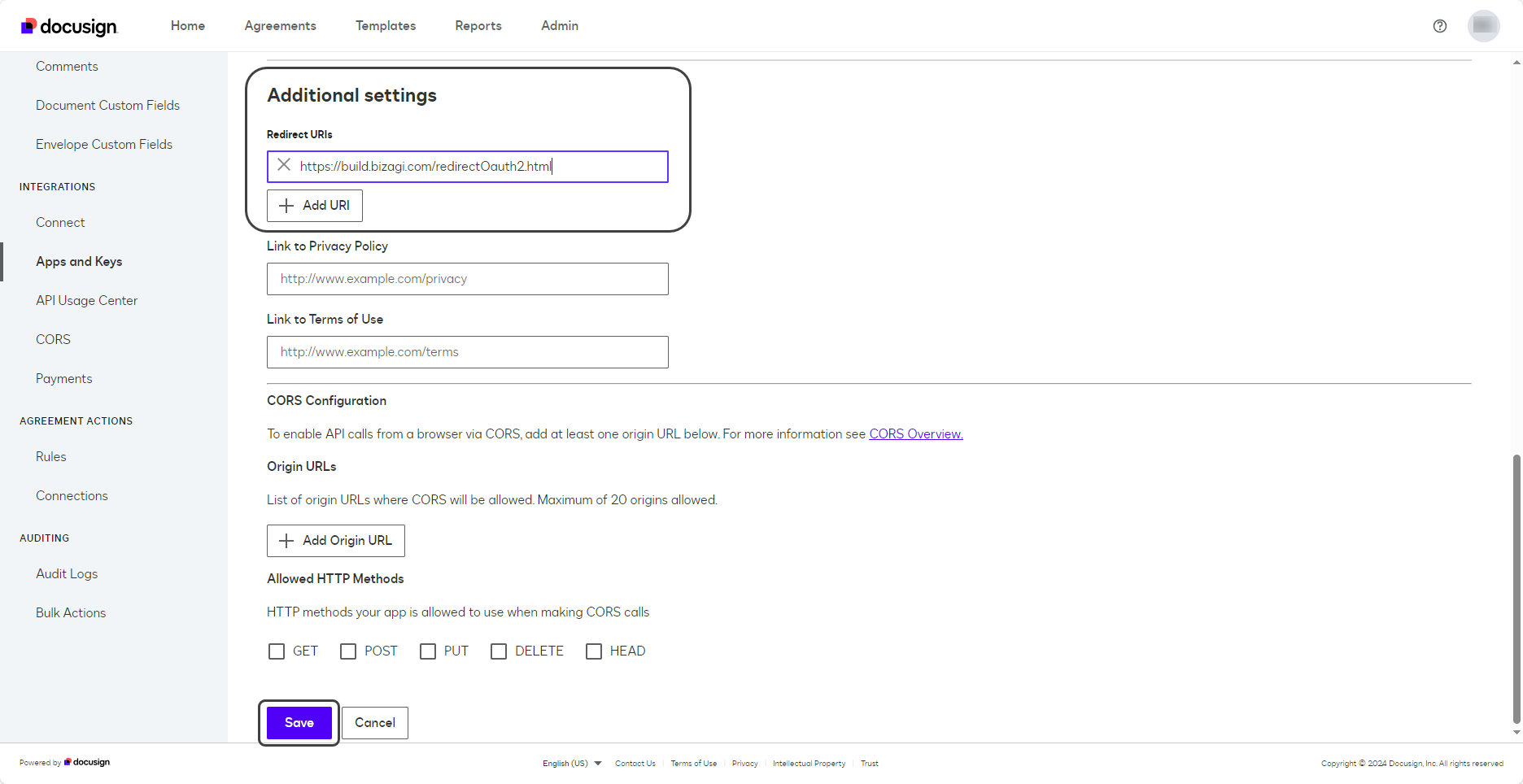Open Connect under Integrations
The image size is (1523, 784).
click(x=60, y=223)
